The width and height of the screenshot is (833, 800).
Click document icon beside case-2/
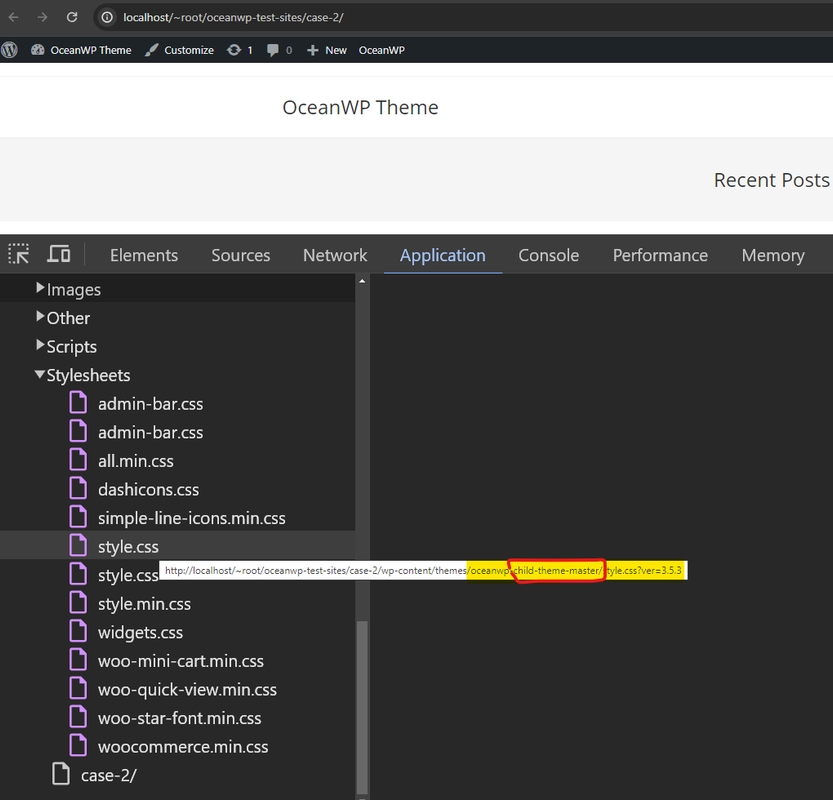[61, 773]
